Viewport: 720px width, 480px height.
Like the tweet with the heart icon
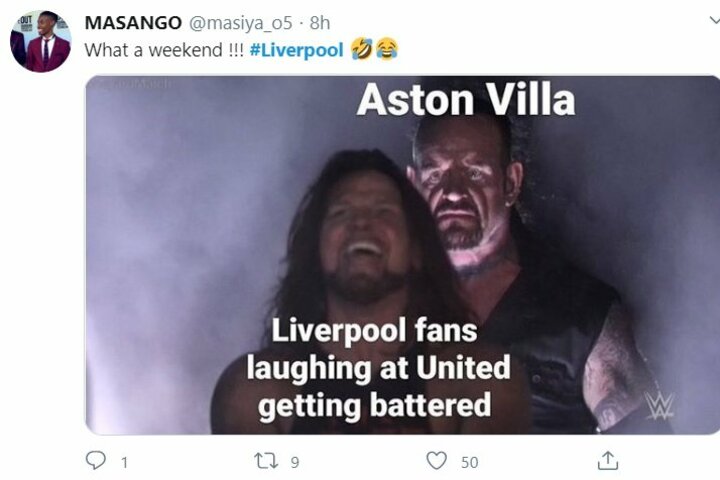(436, 460)
